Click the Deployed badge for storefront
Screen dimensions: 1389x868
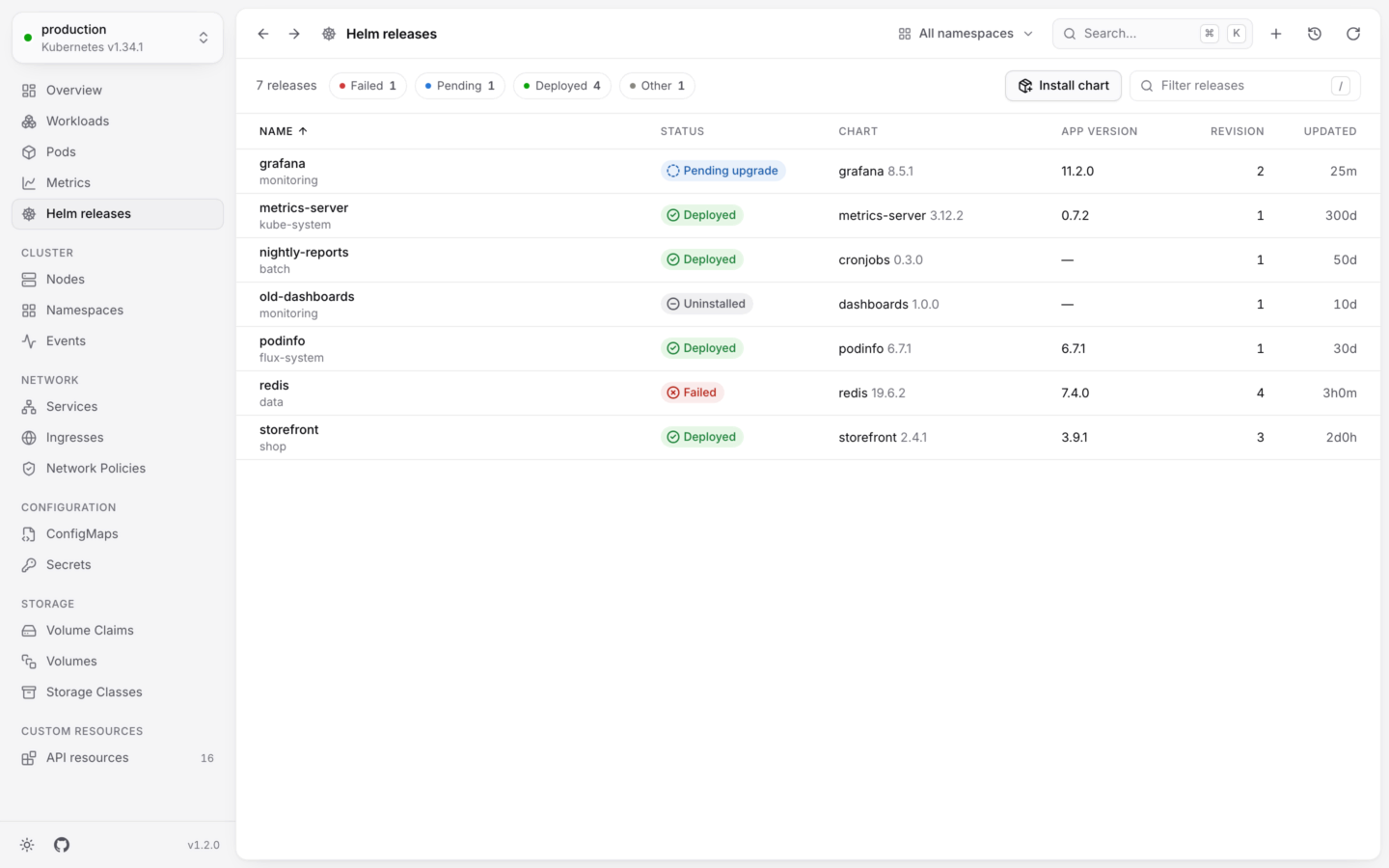coord(701,437)
